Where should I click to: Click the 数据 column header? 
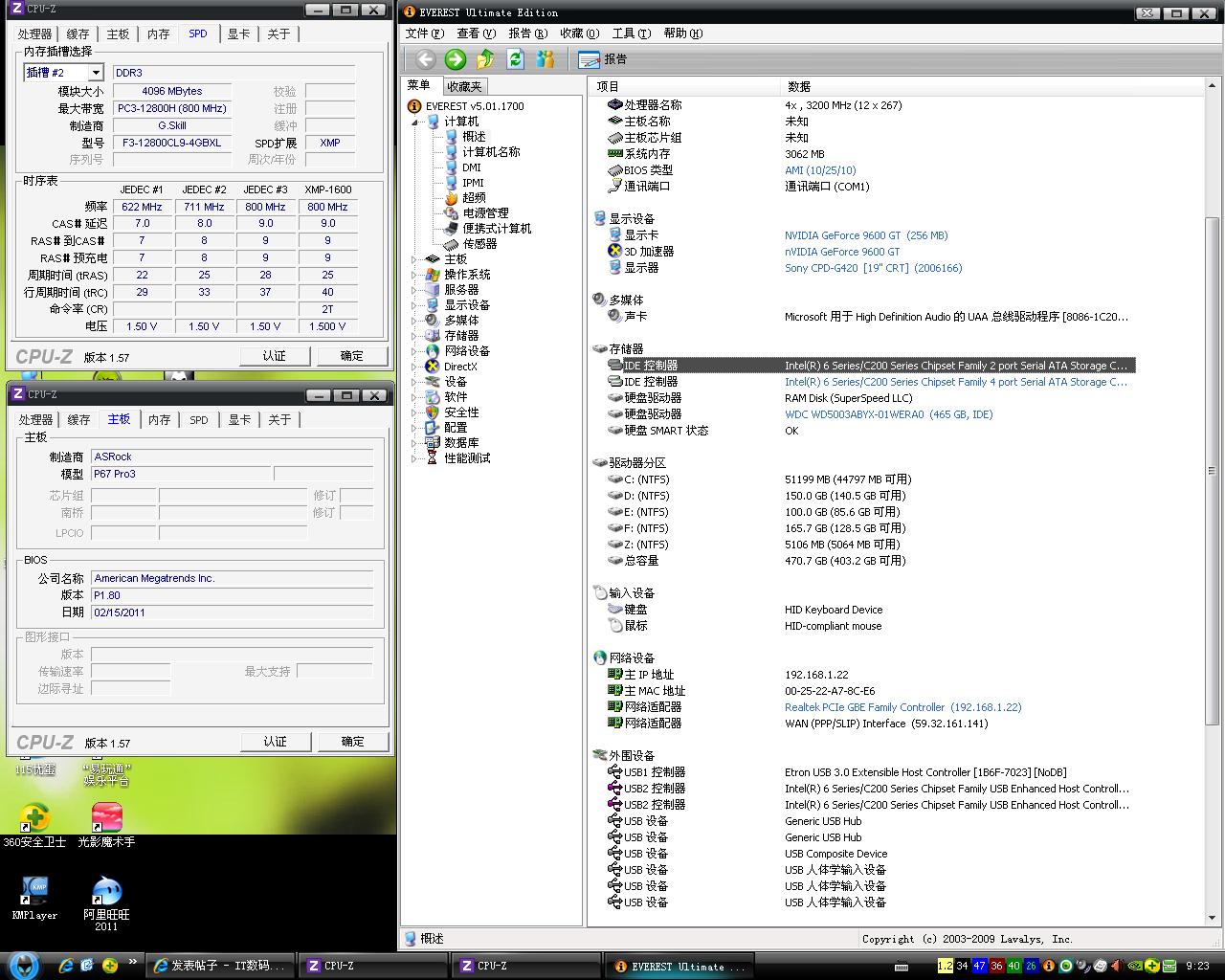[991, 86]
